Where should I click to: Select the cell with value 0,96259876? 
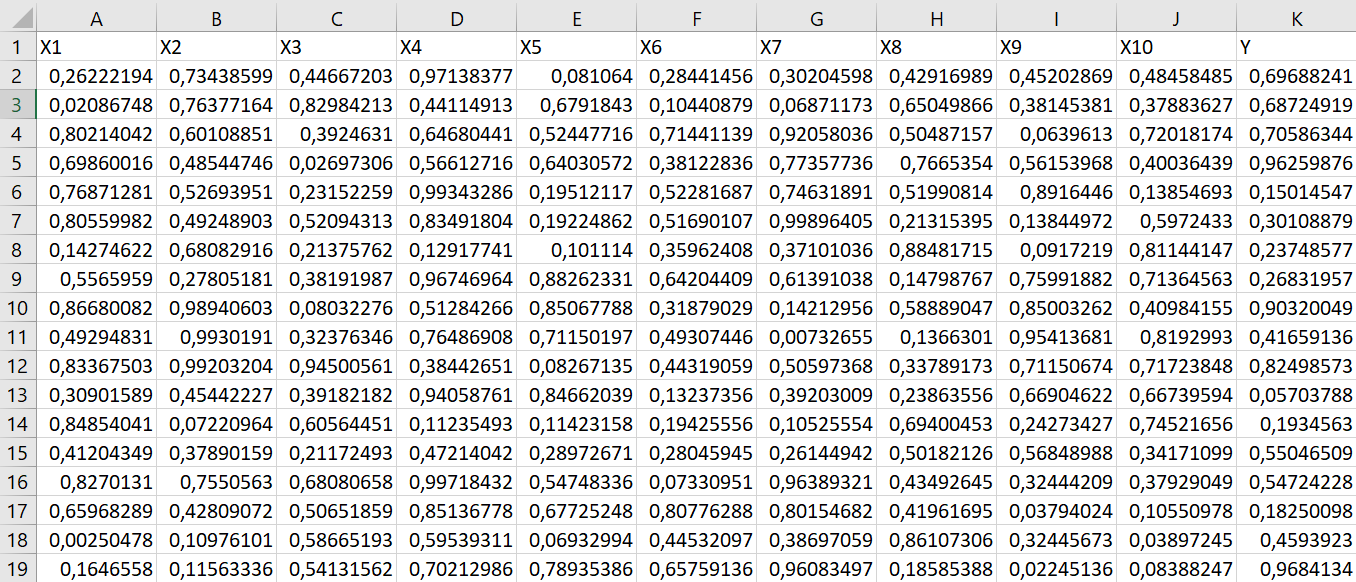tap(1296, 163)
